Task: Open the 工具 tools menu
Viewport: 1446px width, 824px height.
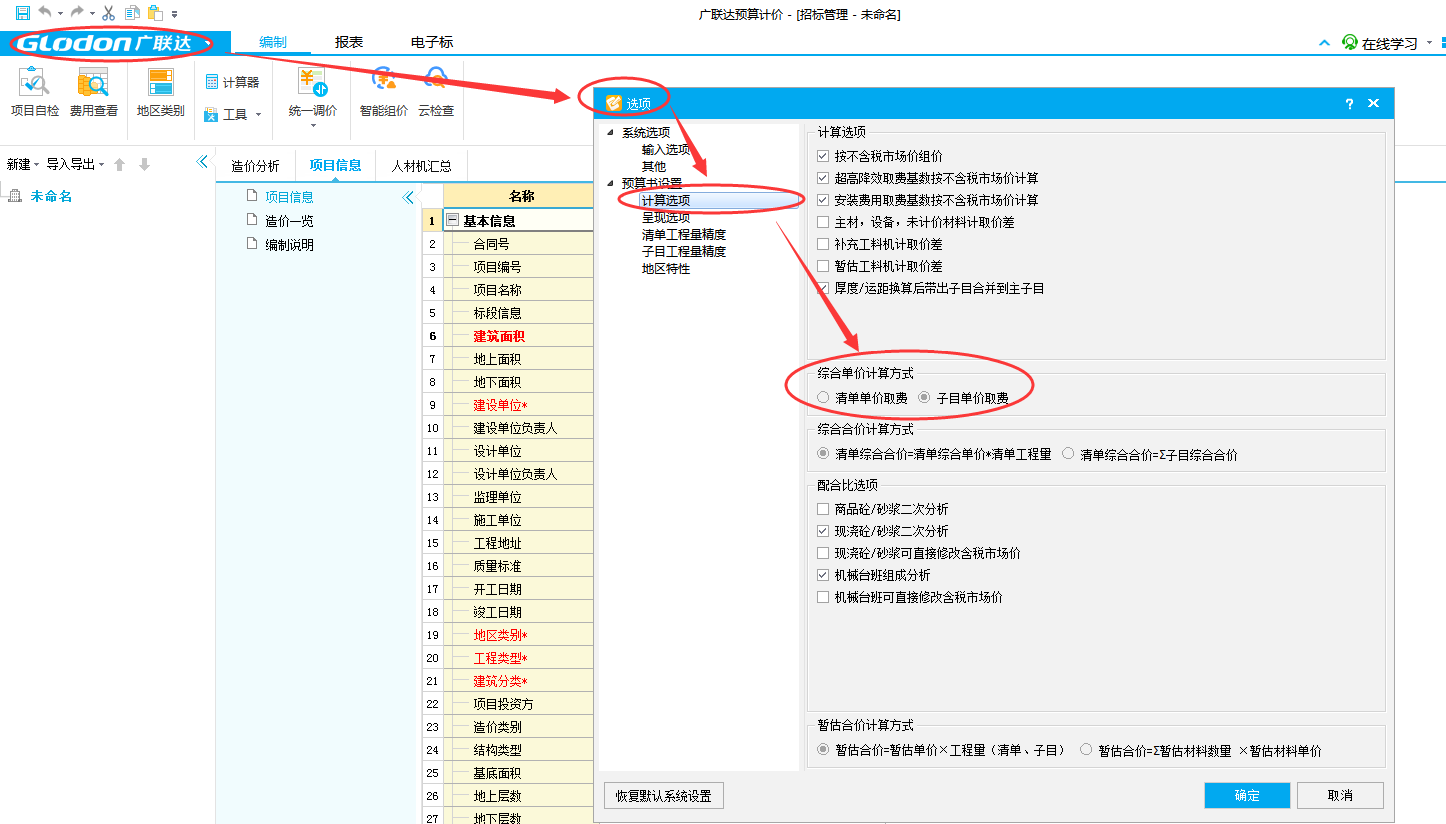Action: [232, 115]
